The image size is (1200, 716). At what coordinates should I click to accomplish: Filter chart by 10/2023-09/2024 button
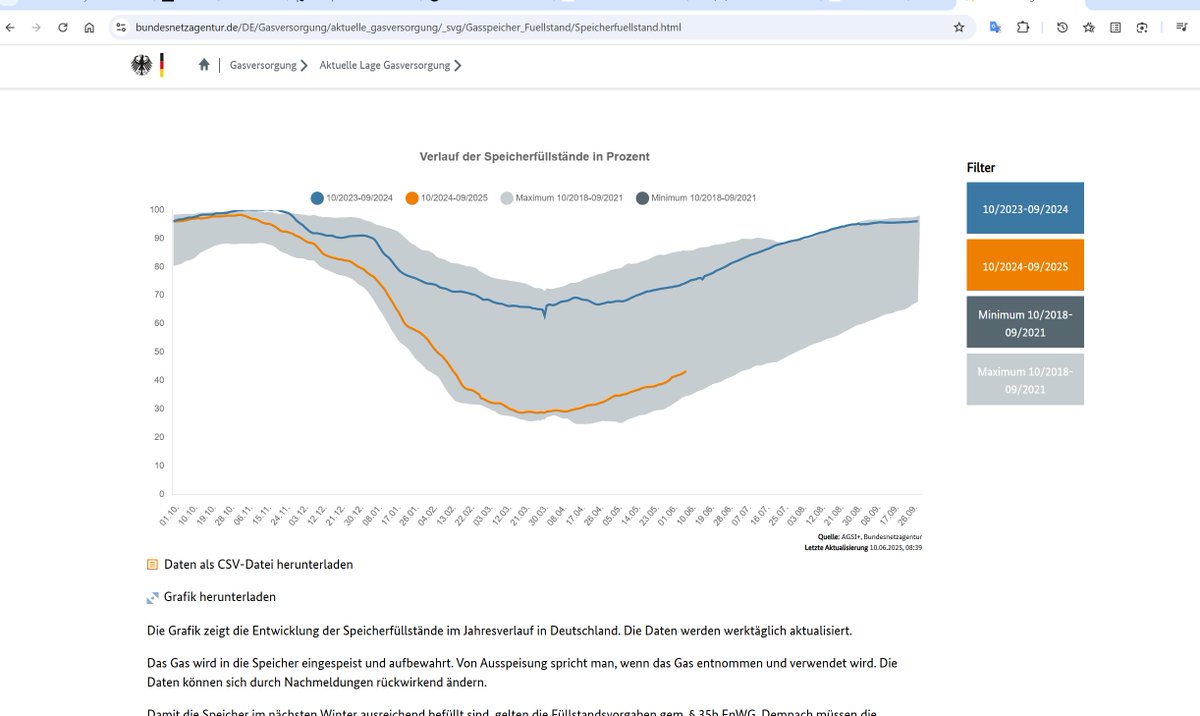coord(1025,208)
